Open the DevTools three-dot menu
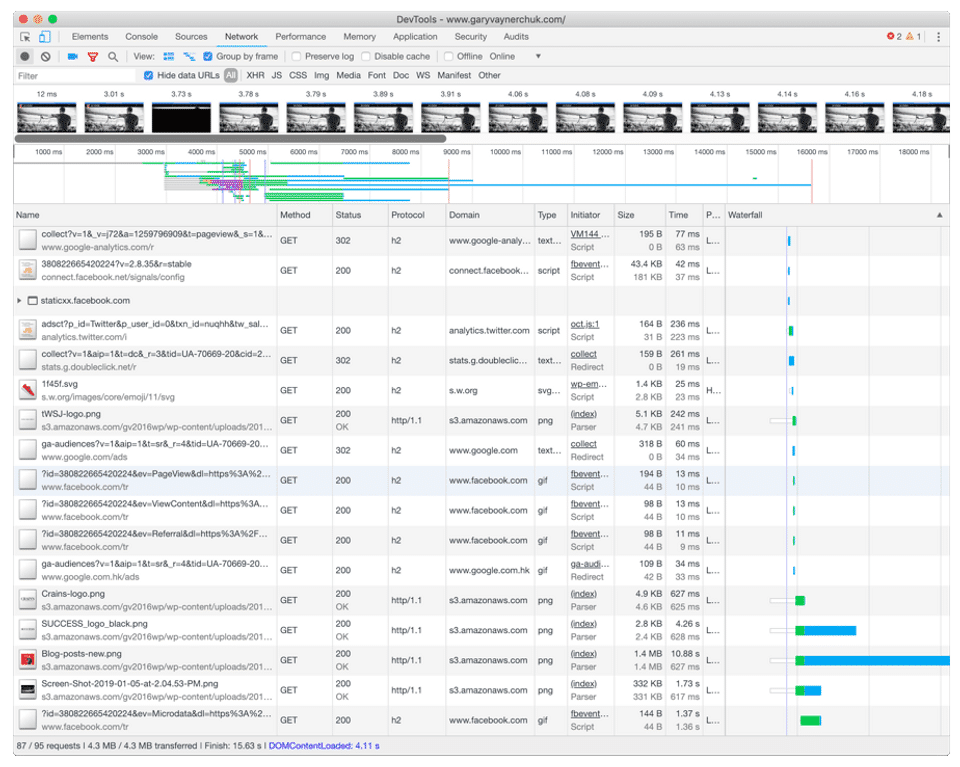 point(938,37)
